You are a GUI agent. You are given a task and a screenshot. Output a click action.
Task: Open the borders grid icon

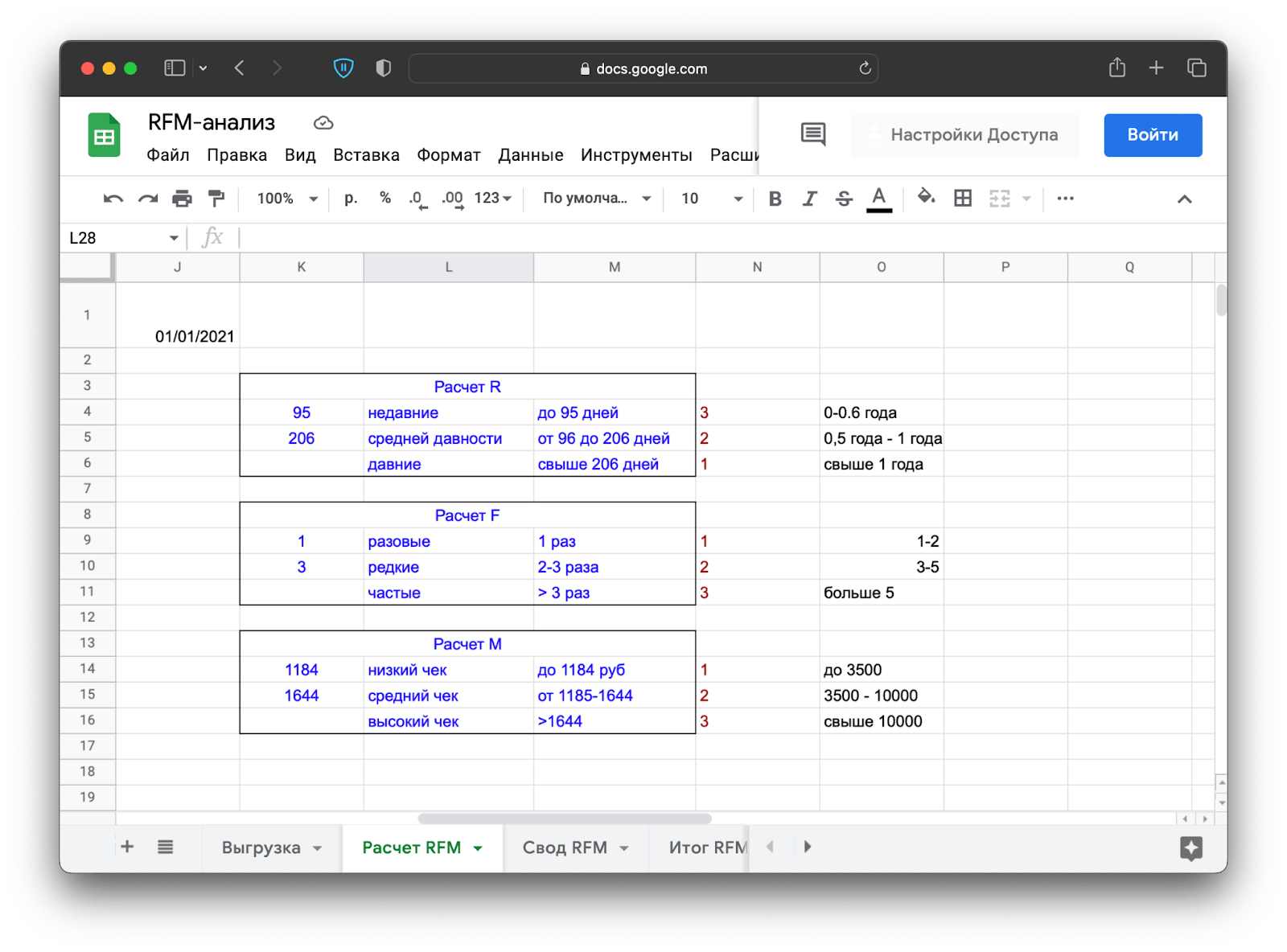[x=962, y=199]
